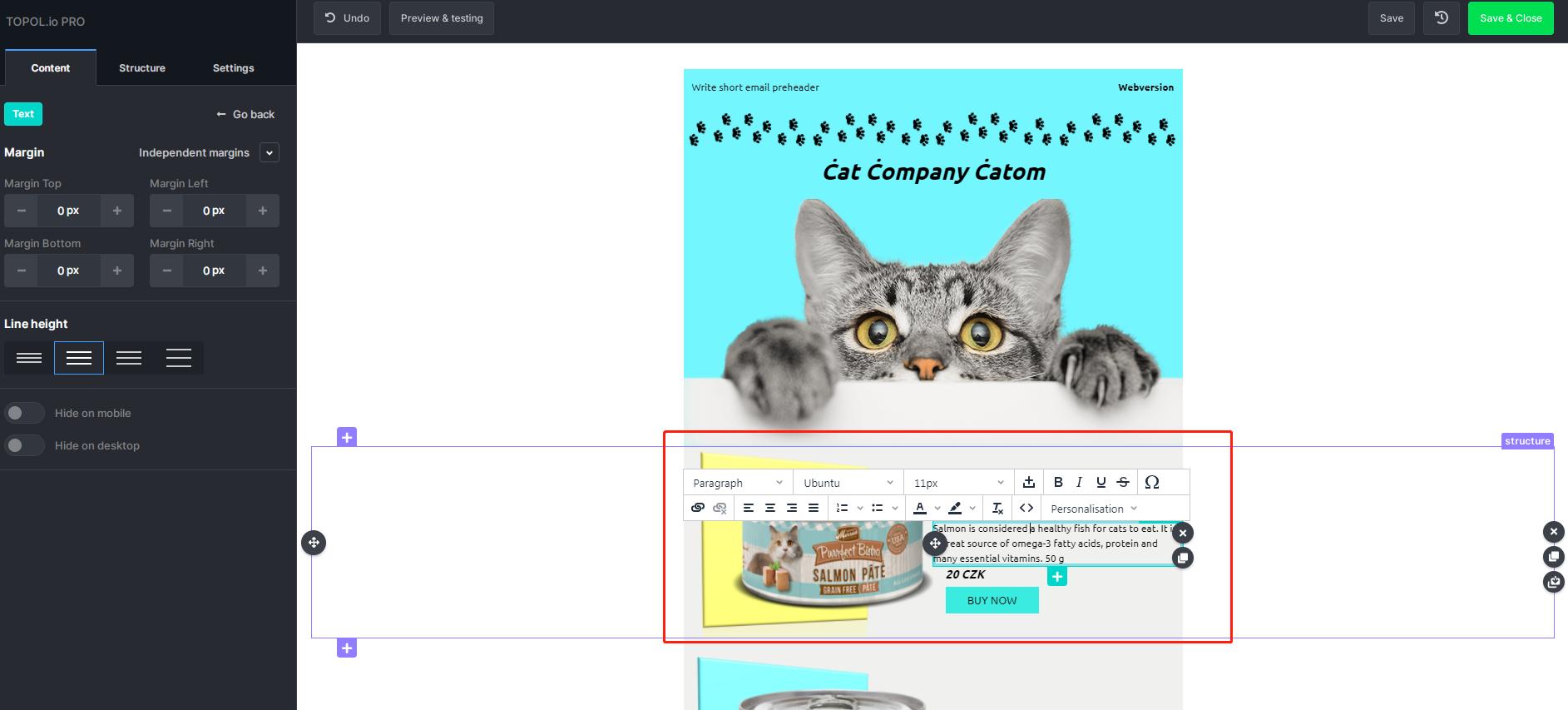
Task: Expand the Ubuntu font family dropdown
Action: 848,483
